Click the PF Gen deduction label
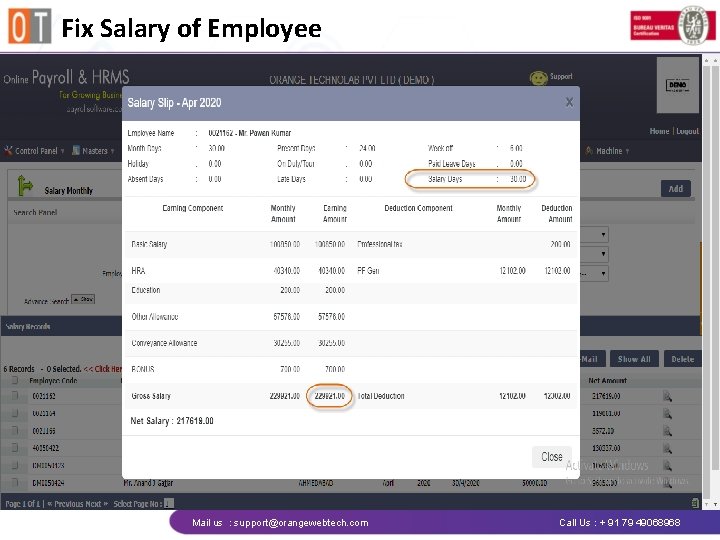Screen dimensions: 720x540 point(368,271)
